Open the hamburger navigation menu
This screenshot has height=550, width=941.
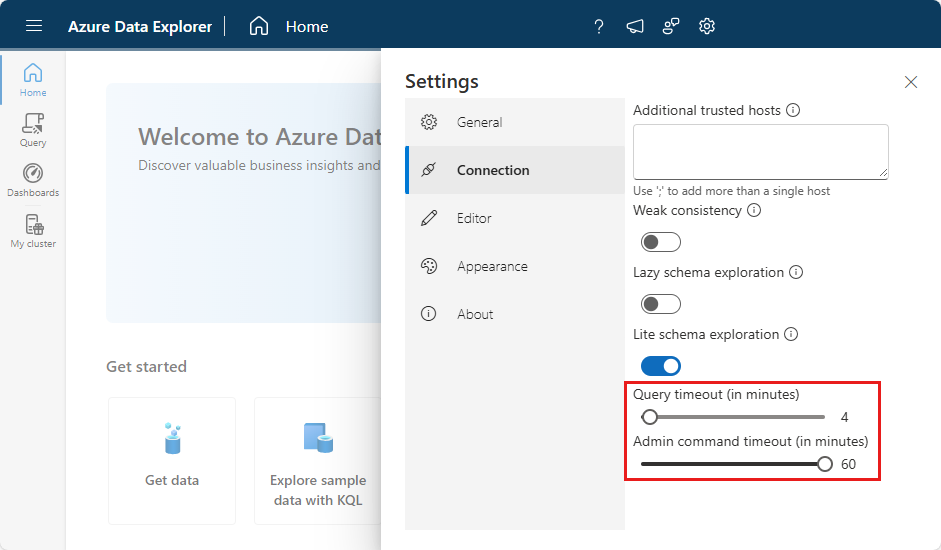34,26
